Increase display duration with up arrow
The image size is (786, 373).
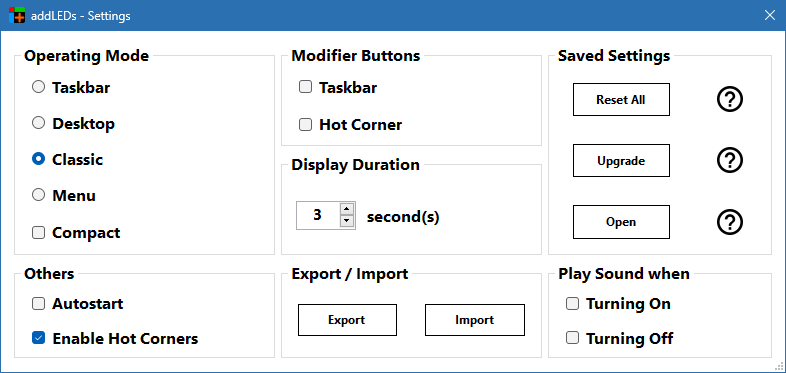point(347,209)
